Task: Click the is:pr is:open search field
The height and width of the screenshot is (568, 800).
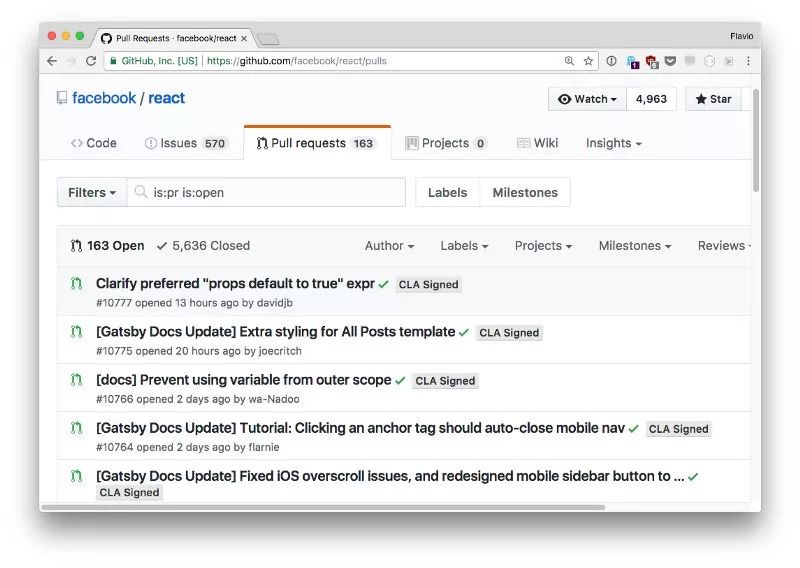Action: click(270, 193)
